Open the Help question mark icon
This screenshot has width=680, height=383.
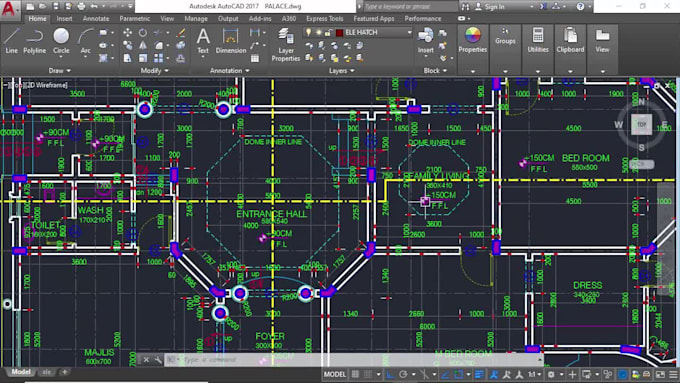[x=580, y=7]
